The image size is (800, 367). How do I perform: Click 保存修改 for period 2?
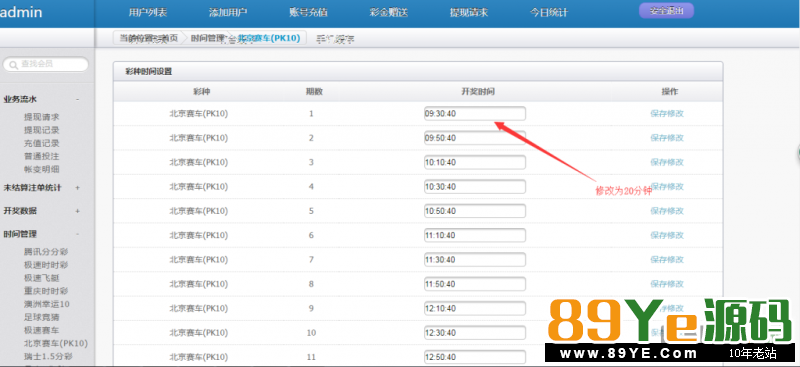[667, 138]
